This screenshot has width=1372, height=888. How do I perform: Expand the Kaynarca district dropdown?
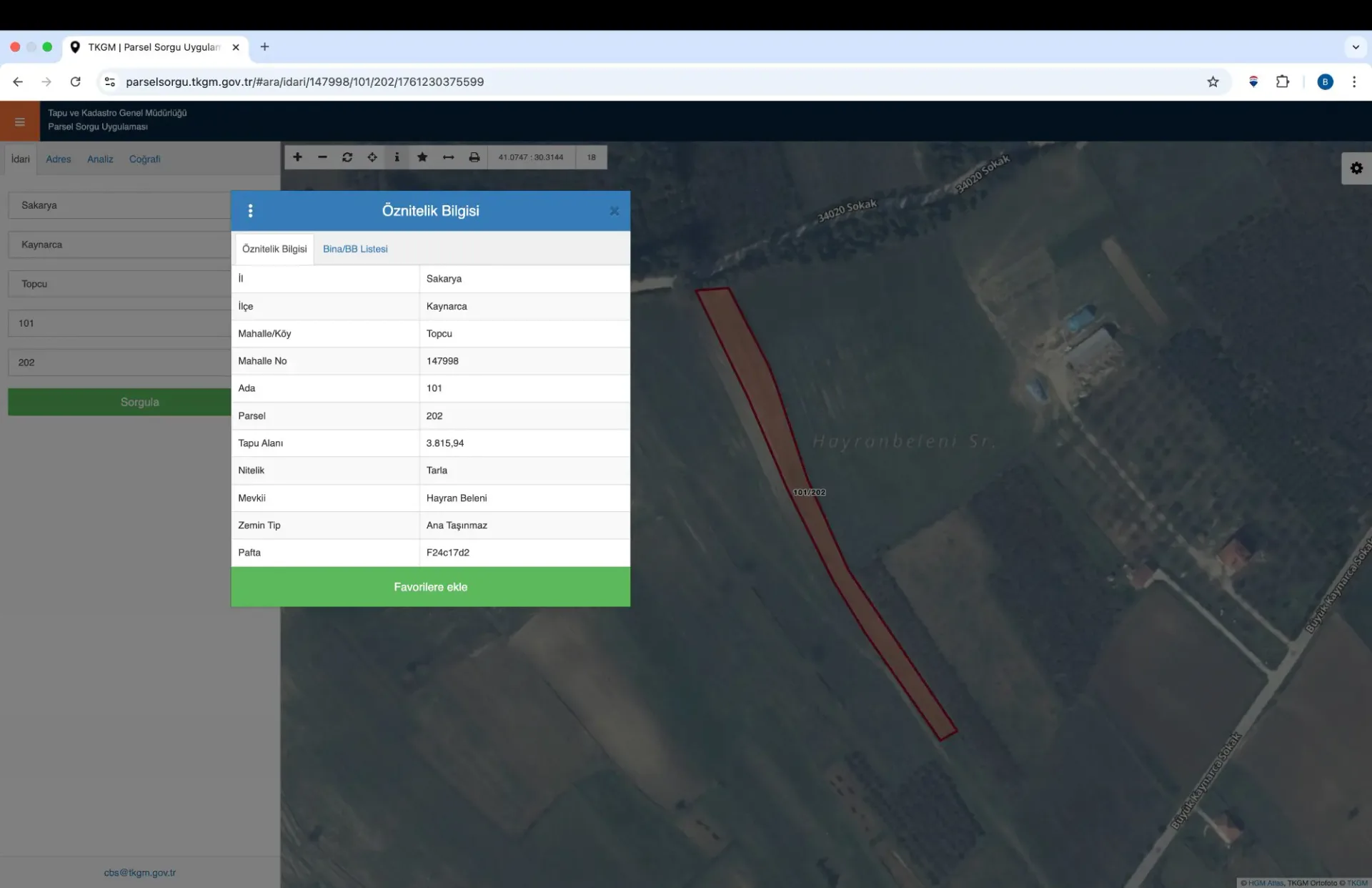[x=119, y=245]
